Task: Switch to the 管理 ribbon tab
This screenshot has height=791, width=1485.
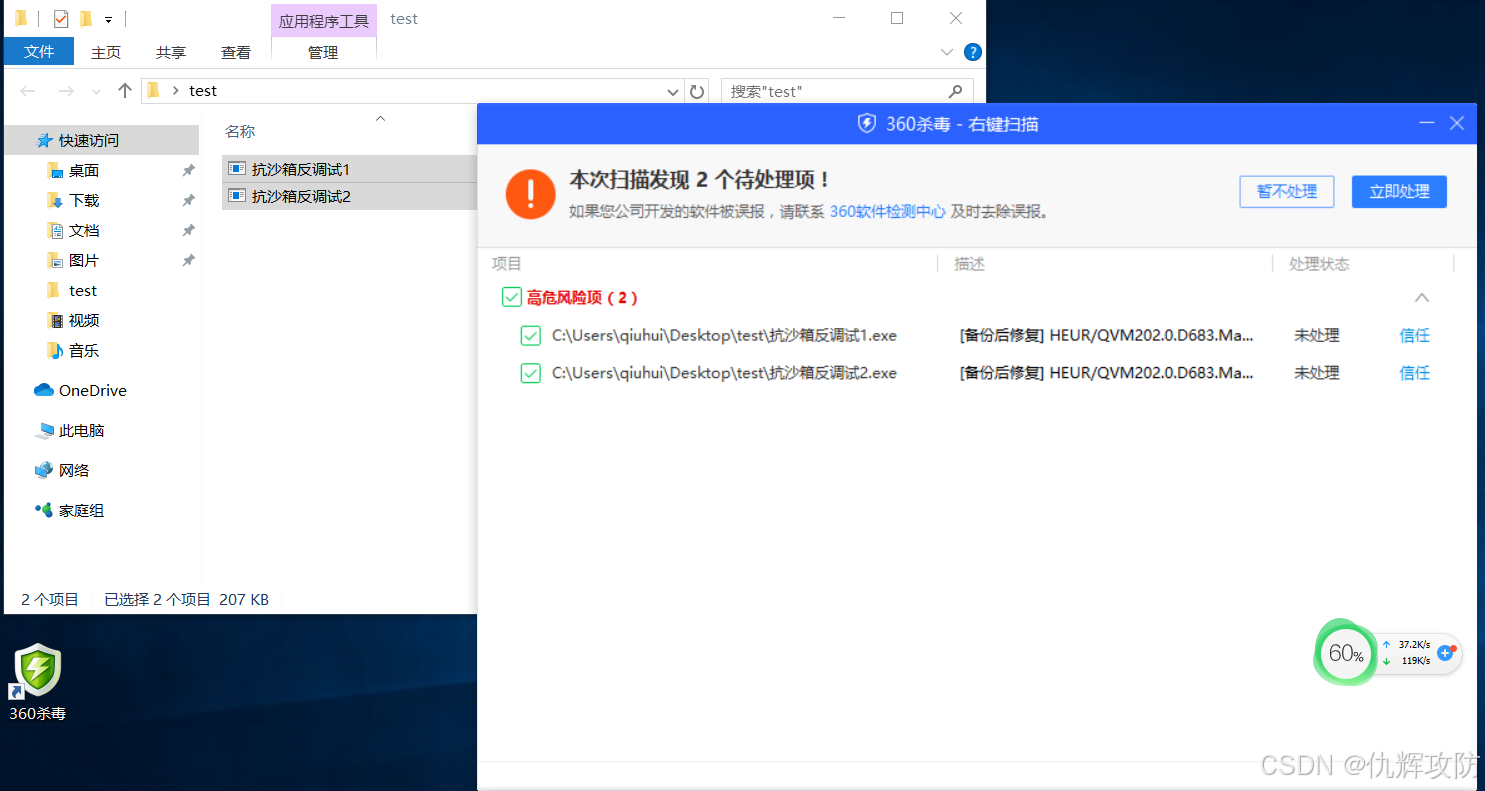Action: point(323,52)
